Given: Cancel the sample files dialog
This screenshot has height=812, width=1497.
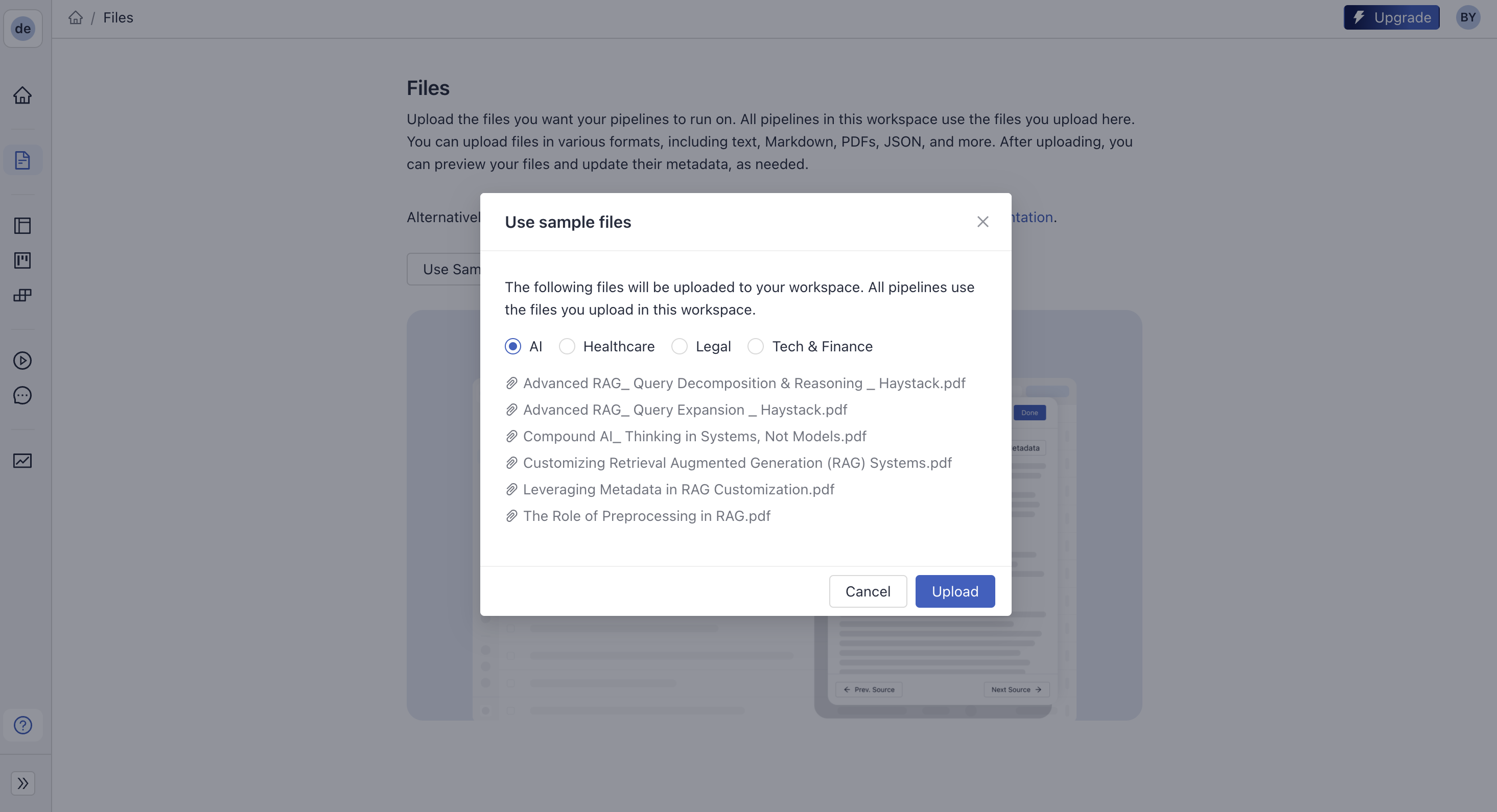Looking at the screenshot, I should [868, 591].
